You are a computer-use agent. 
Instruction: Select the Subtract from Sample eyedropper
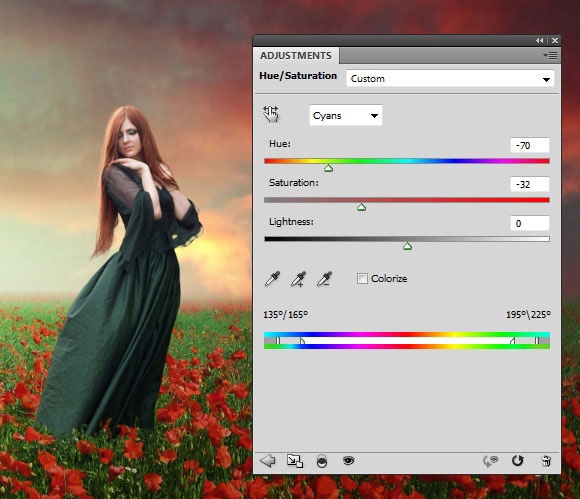tap(324, 279)
